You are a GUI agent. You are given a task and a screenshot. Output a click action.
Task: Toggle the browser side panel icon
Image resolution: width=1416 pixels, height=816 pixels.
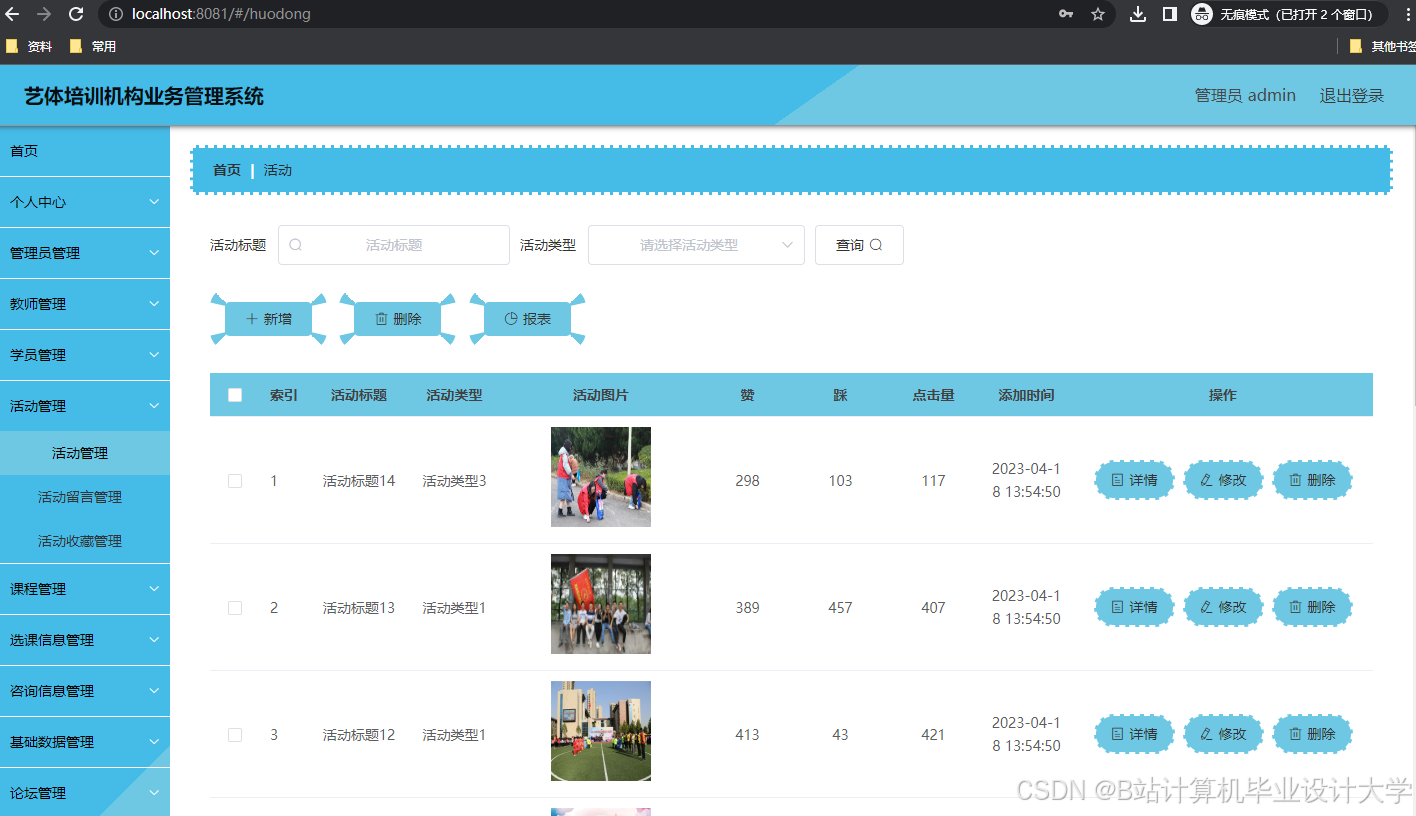1169,14
